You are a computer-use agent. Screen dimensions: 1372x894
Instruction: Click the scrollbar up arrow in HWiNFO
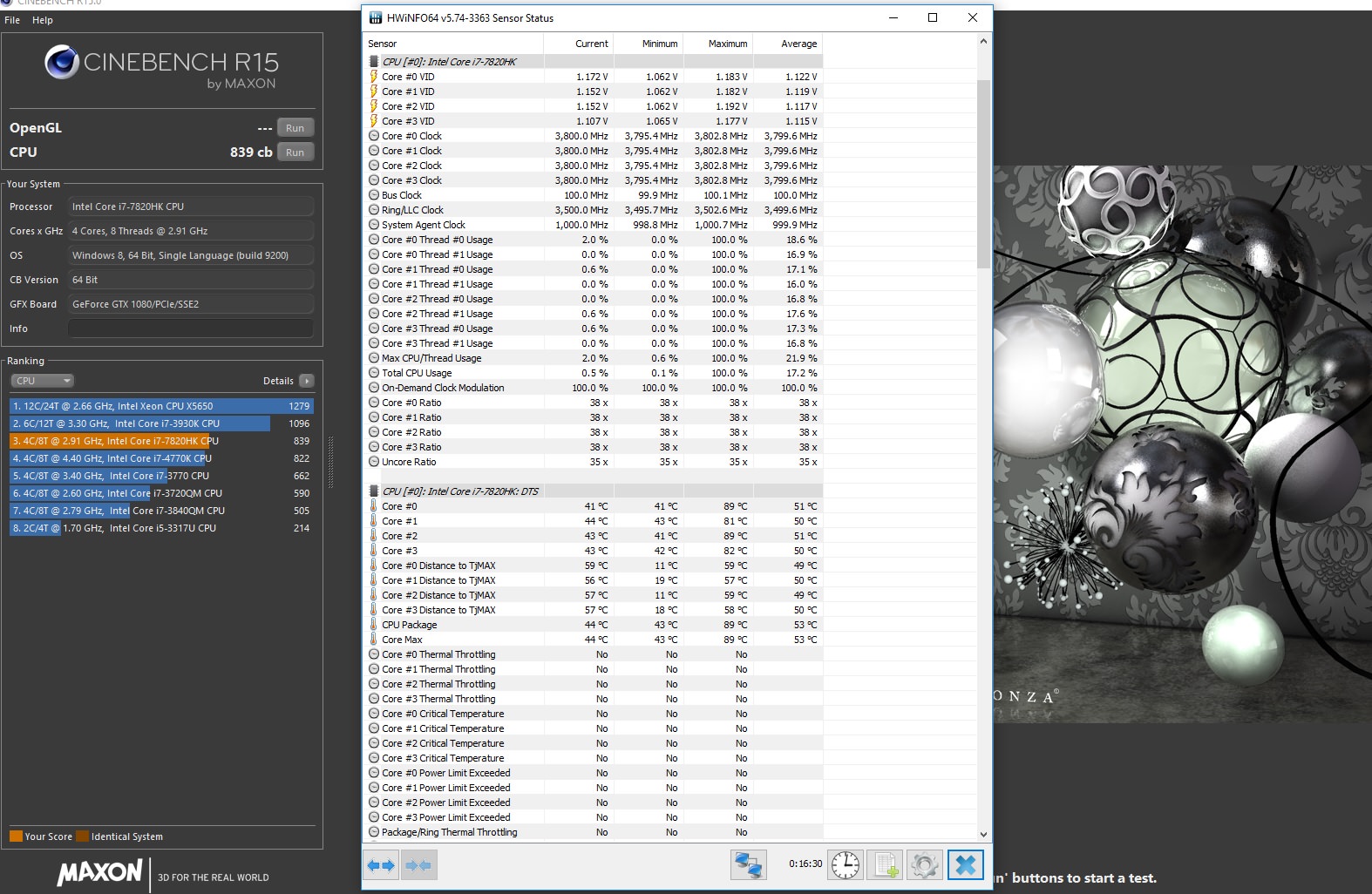pos(983,41)
